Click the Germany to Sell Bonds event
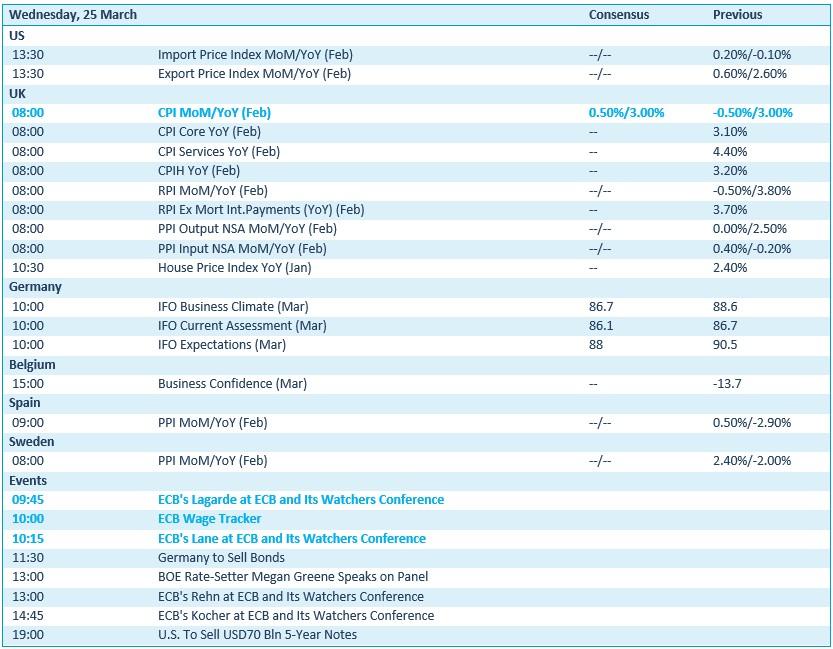833x649 pixels. [x=221, y=557]
